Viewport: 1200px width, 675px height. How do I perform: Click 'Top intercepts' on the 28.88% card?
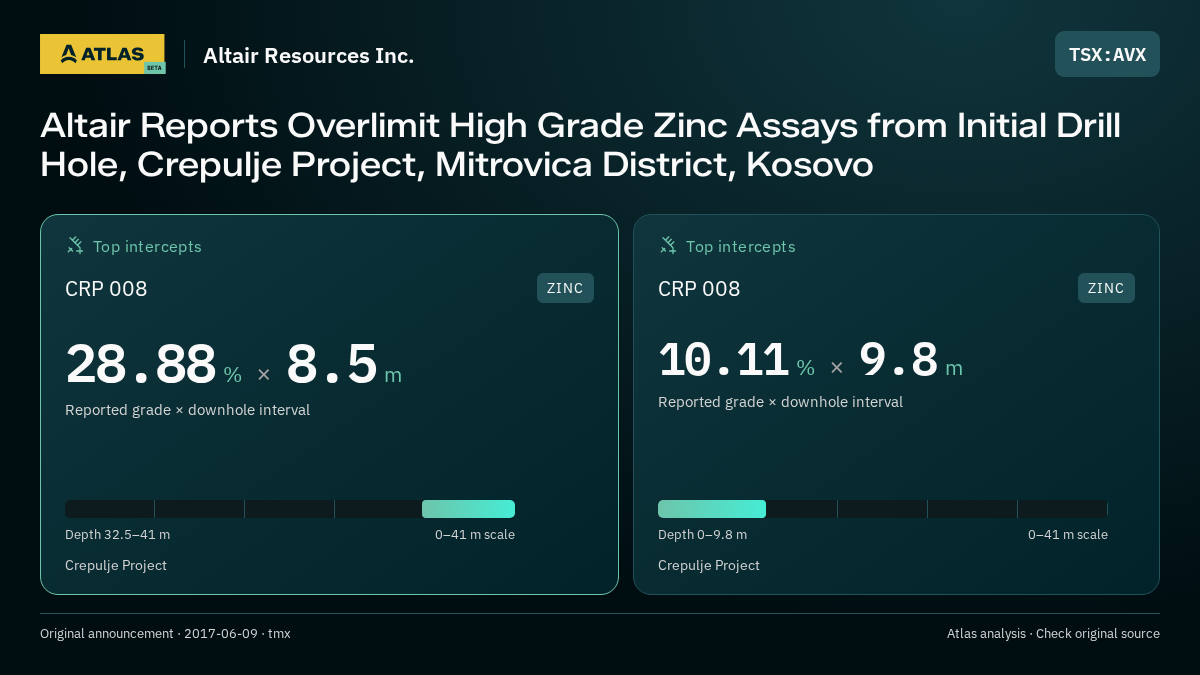pos(147,246)
